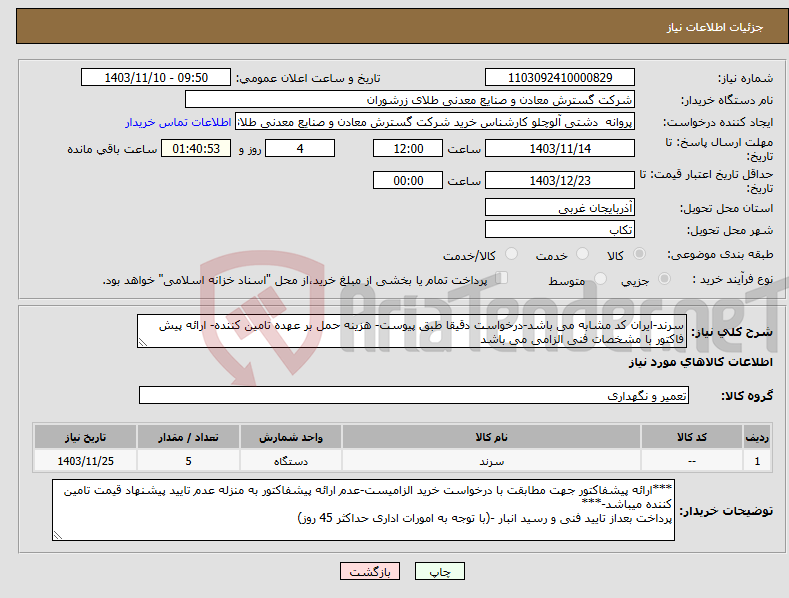Click the announcement date field 1403/11/10 - 09:50
Image resolution: width=789 pixels, height=598 pixels.
[156, 78]
